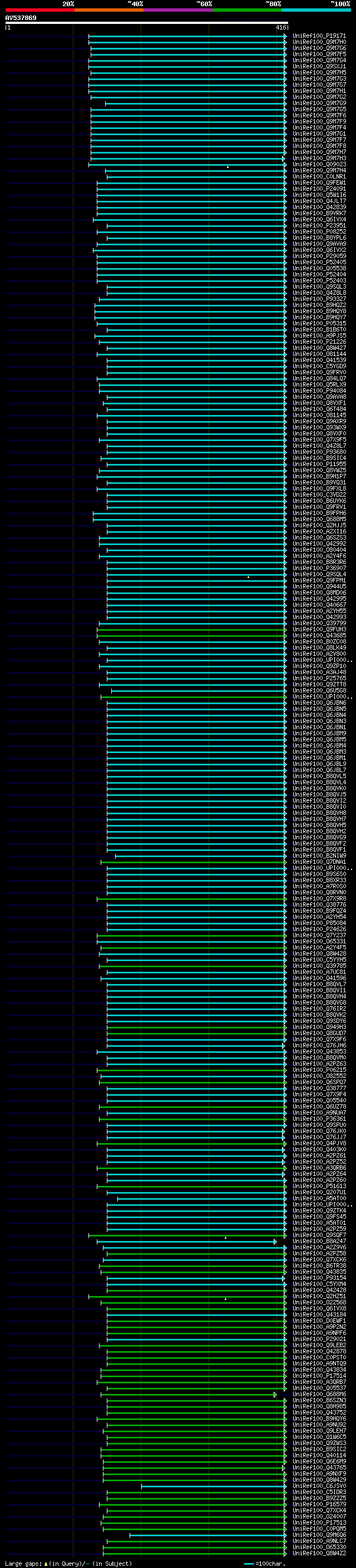Select the cyan alignment bar for UniRef100_Q9M606
This screenshot has width=356, height=1568.
pyautogui.click(x=207, y=1535)
